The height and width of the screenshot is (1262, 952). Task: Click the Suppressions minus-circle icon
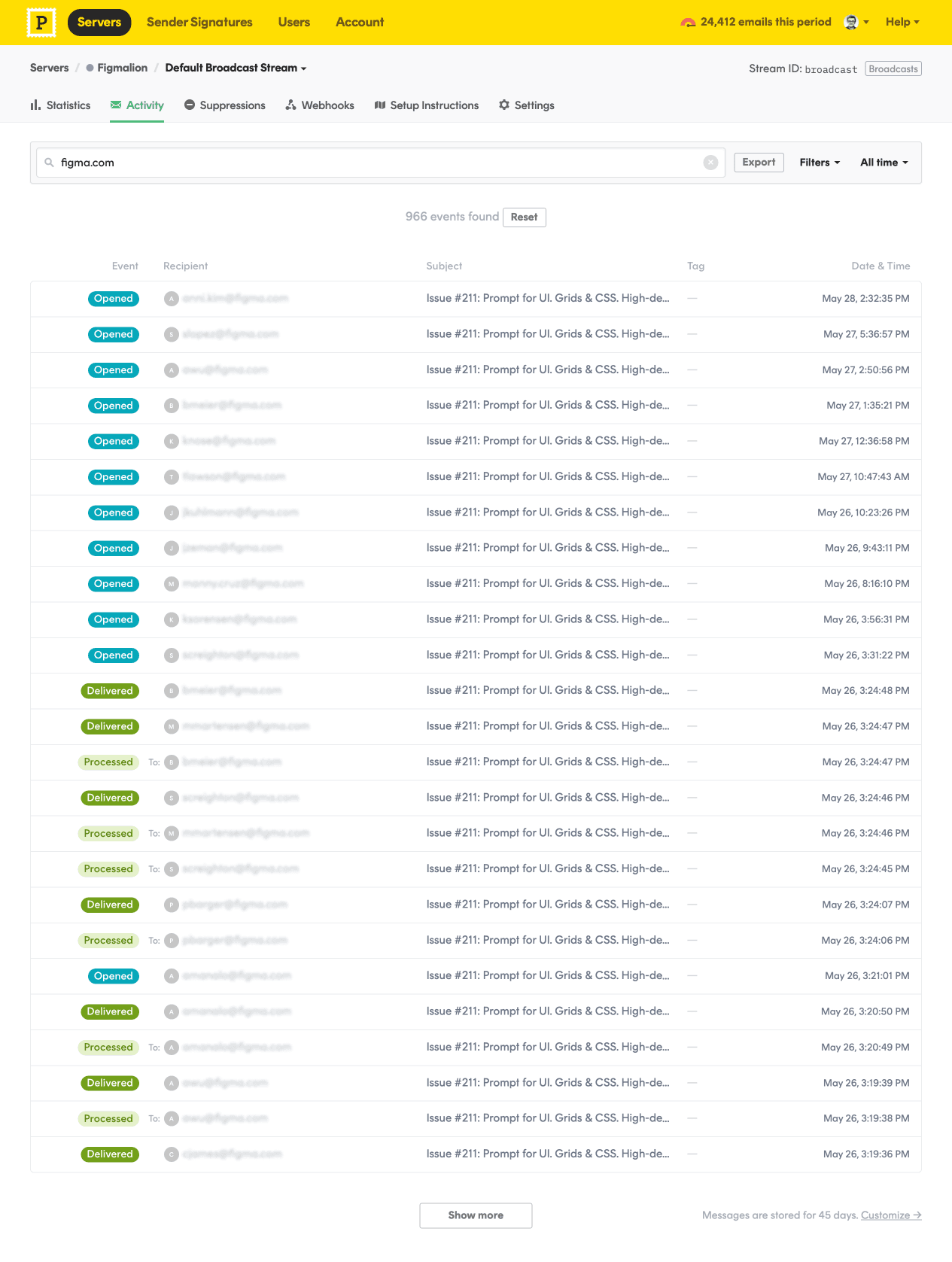click(x=190, y=105)
